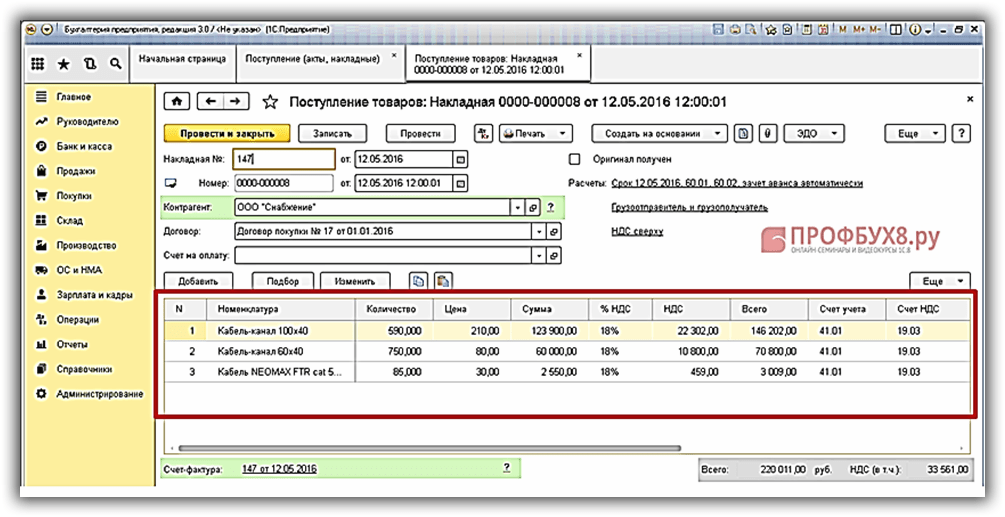Open the Зарплата и кадры section
Image resolution: width=1005 pixels, height=517 pixels.
click(94, 295)
